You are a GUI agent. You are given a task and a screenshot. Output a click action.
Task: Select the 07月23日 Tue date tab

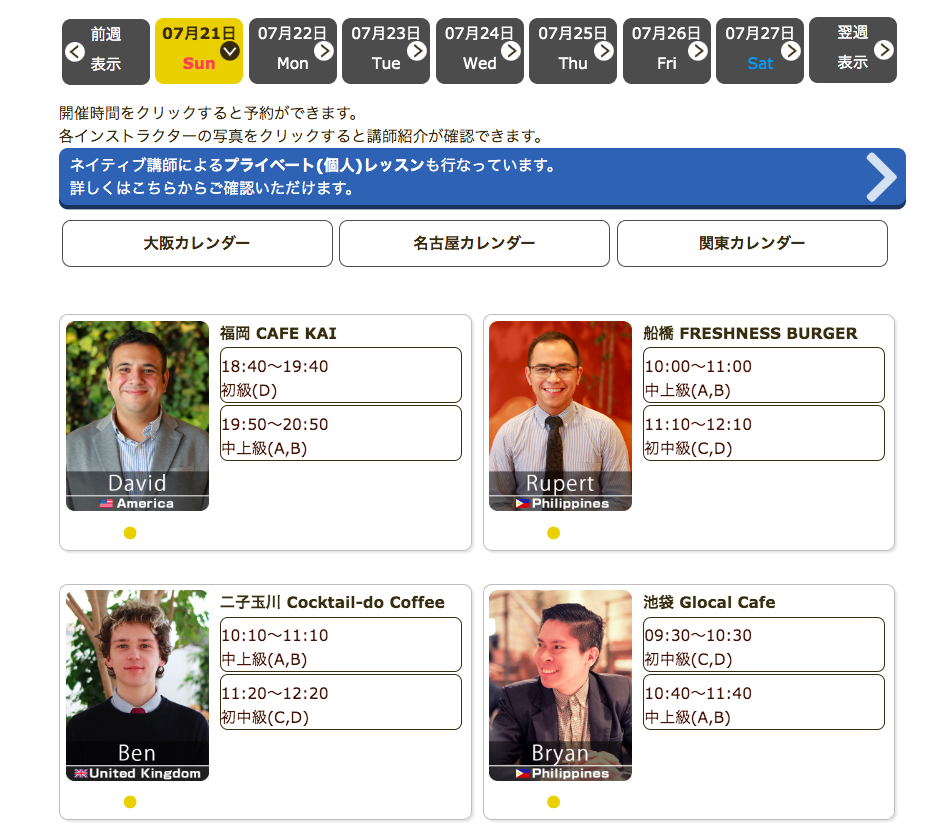[385, 51]
